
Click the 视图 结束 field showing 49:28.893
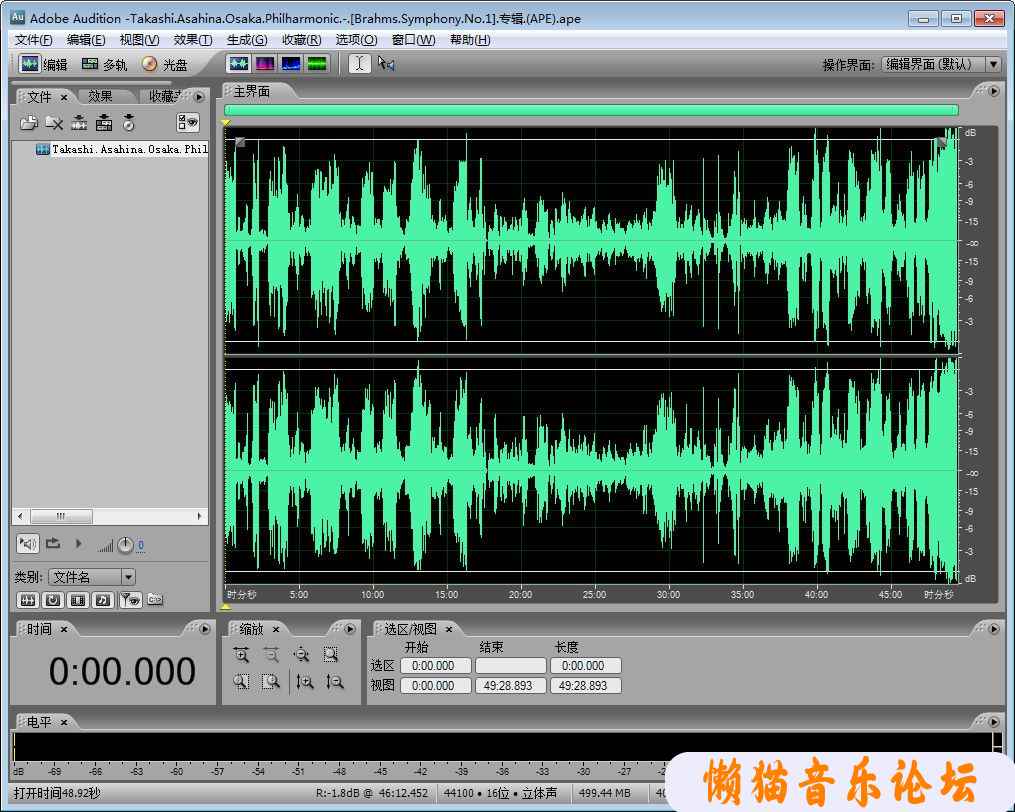(509, 686)
